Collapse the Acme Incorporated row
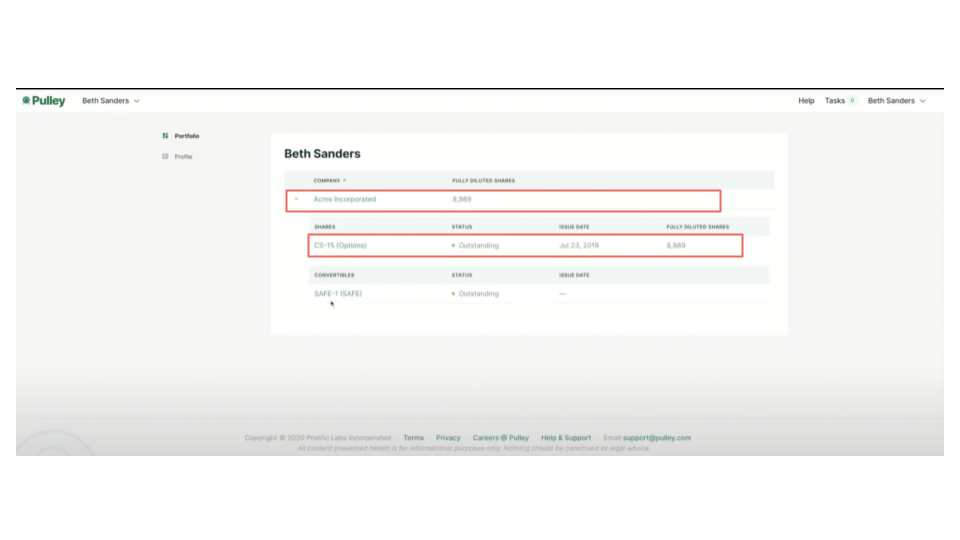This screenshot has height=540, width=960. pos(296,199)
